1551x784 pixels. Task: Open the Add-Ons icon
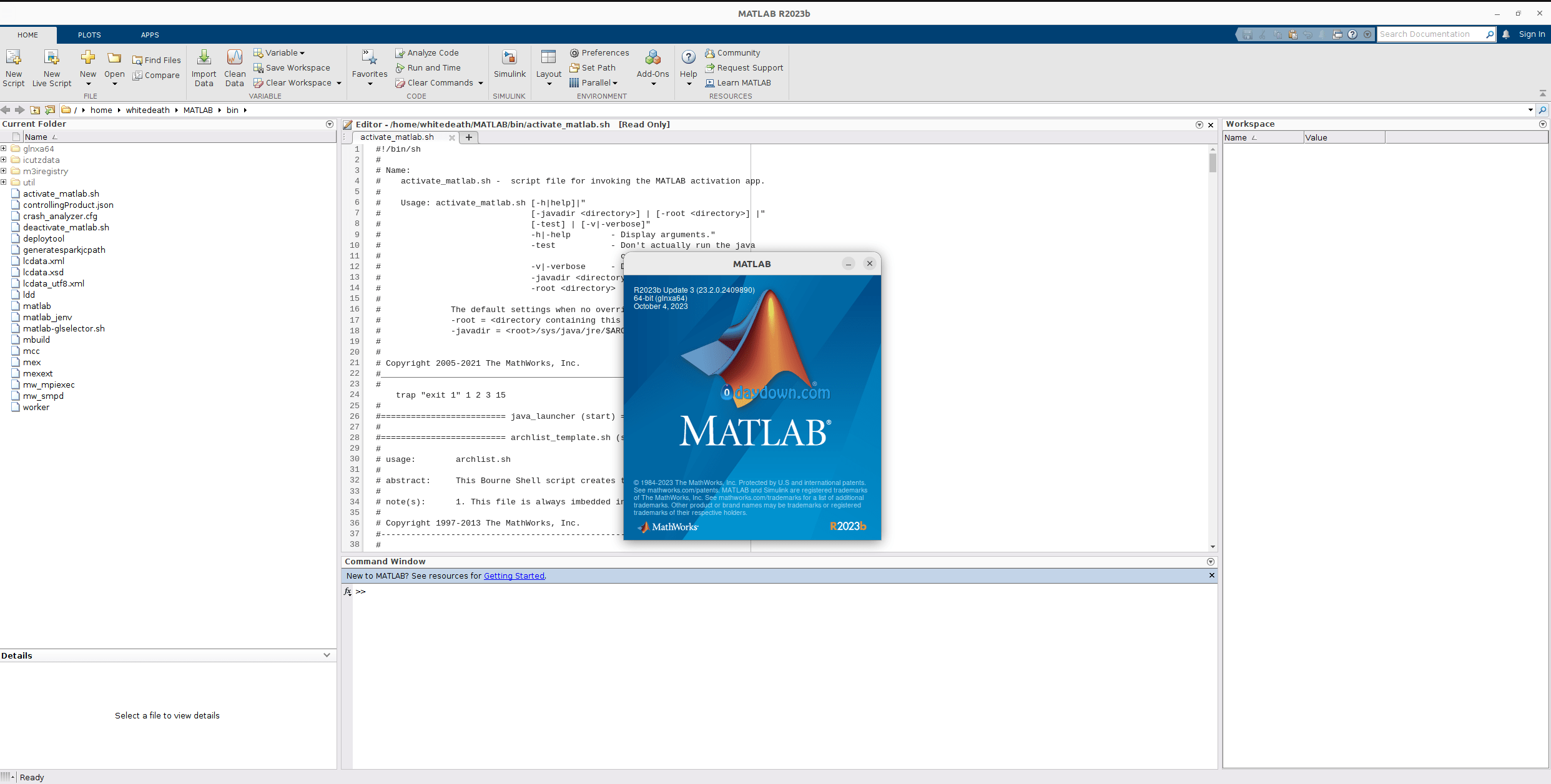653,57
